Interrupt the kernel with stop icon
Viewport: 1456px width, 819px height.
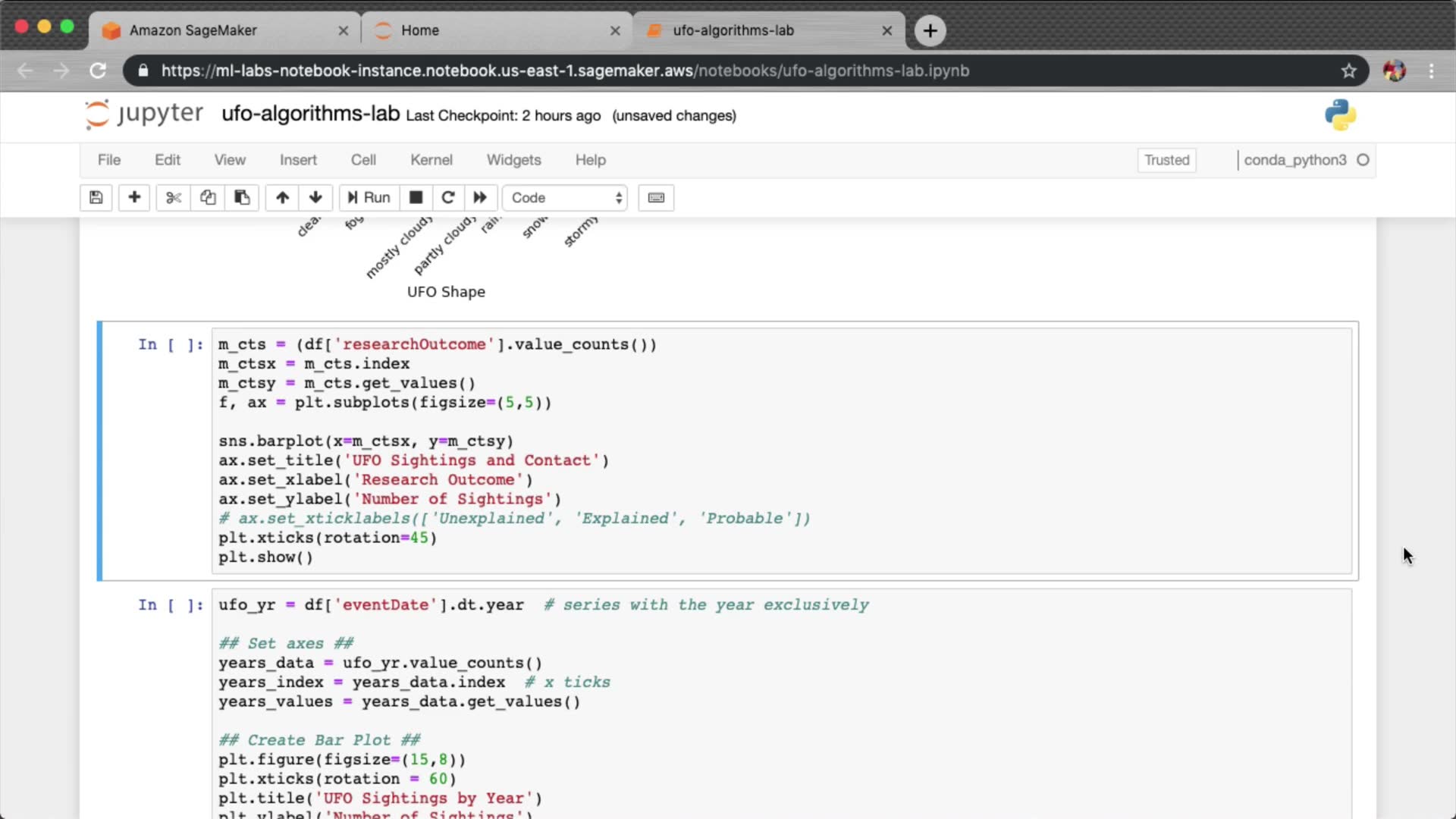pyautogui.click(x=416, y=198)
